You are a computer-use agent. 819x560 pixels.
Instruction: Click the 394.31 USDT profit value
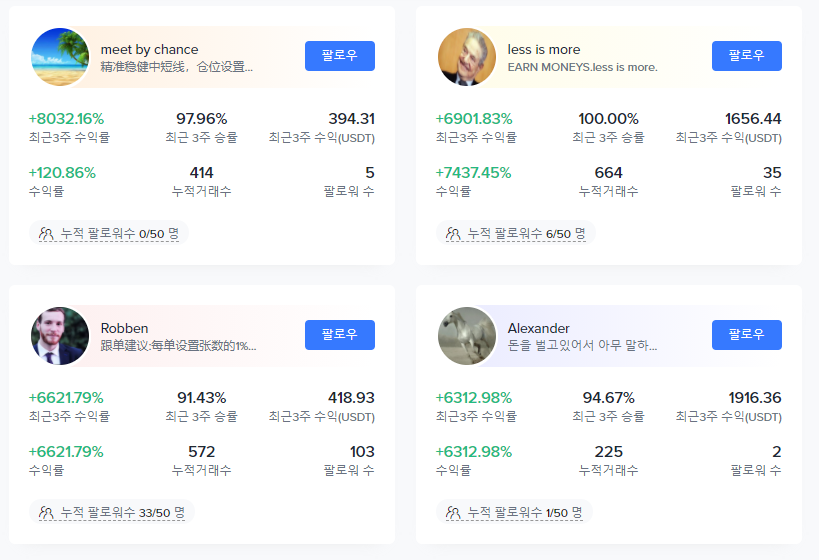(352, 119)
